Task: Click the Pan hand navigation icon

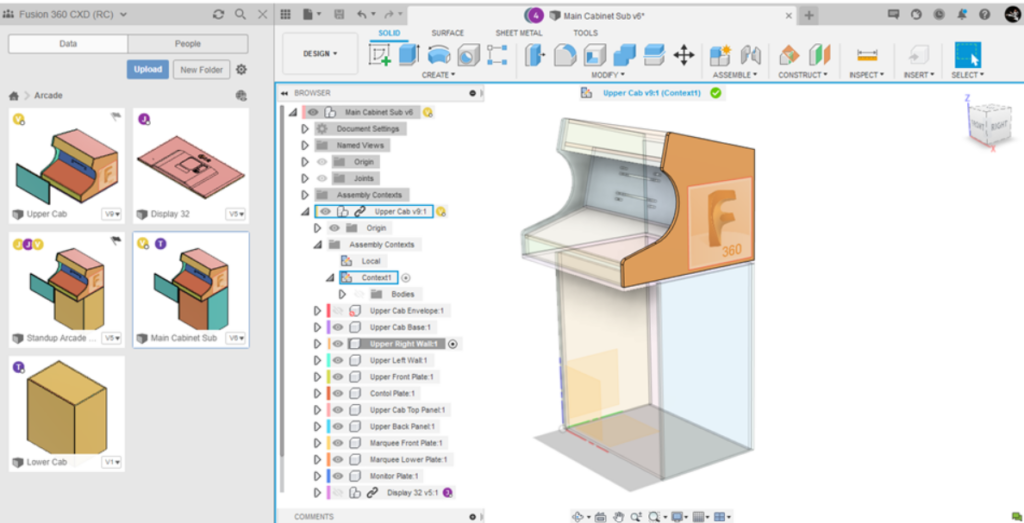Action: pyautogui.click(x=618, y=516)
